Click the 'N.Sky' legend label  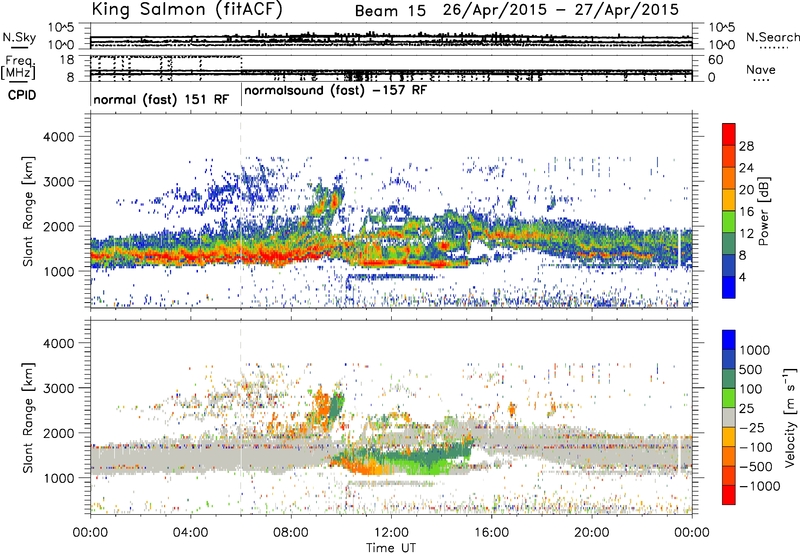coord(19,37)
